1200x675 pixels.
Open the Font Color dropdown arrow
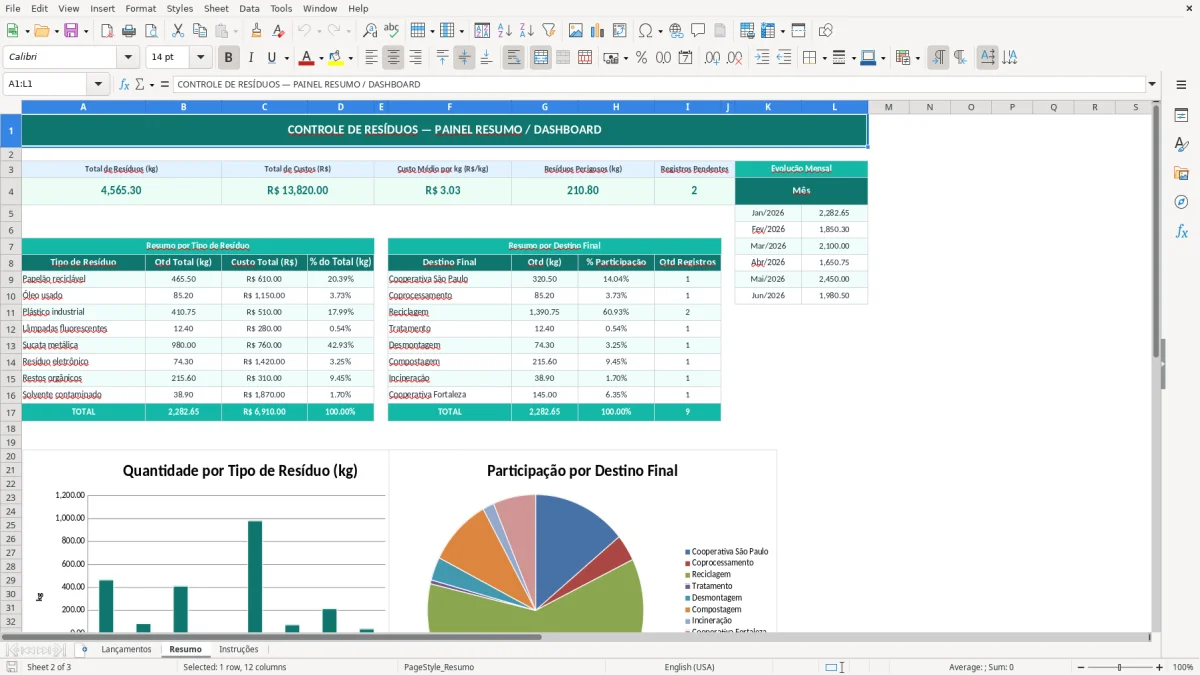tap(320, 58)
